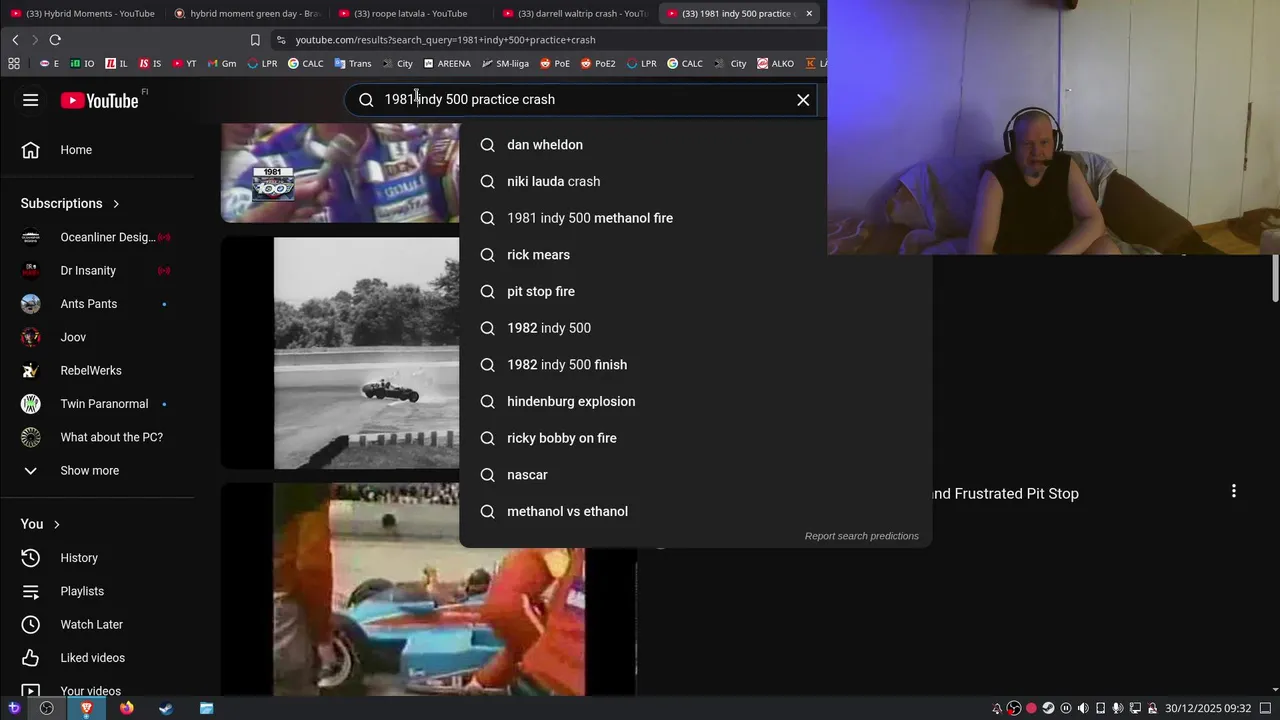
Task: Select the '1982 indy 500' suggestion
Action: pyautogui.click(x=695, y=328)
